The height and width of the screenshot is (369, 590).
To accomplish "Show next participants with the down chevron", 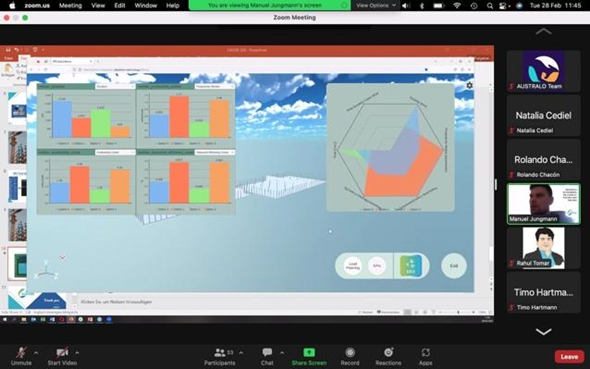I will 543,331.
